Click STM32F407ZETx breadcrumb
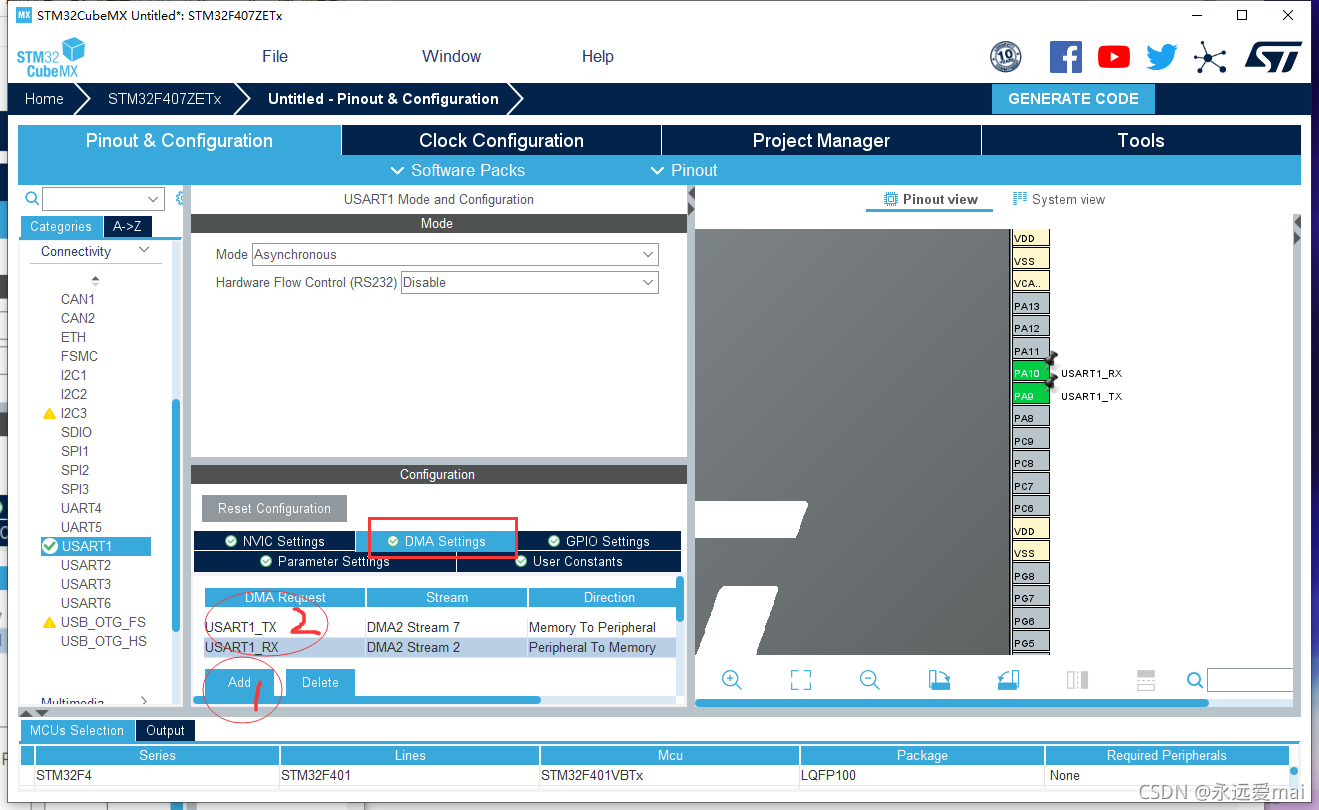Viewport: 1319px width, 810px height. click(164, 99)
